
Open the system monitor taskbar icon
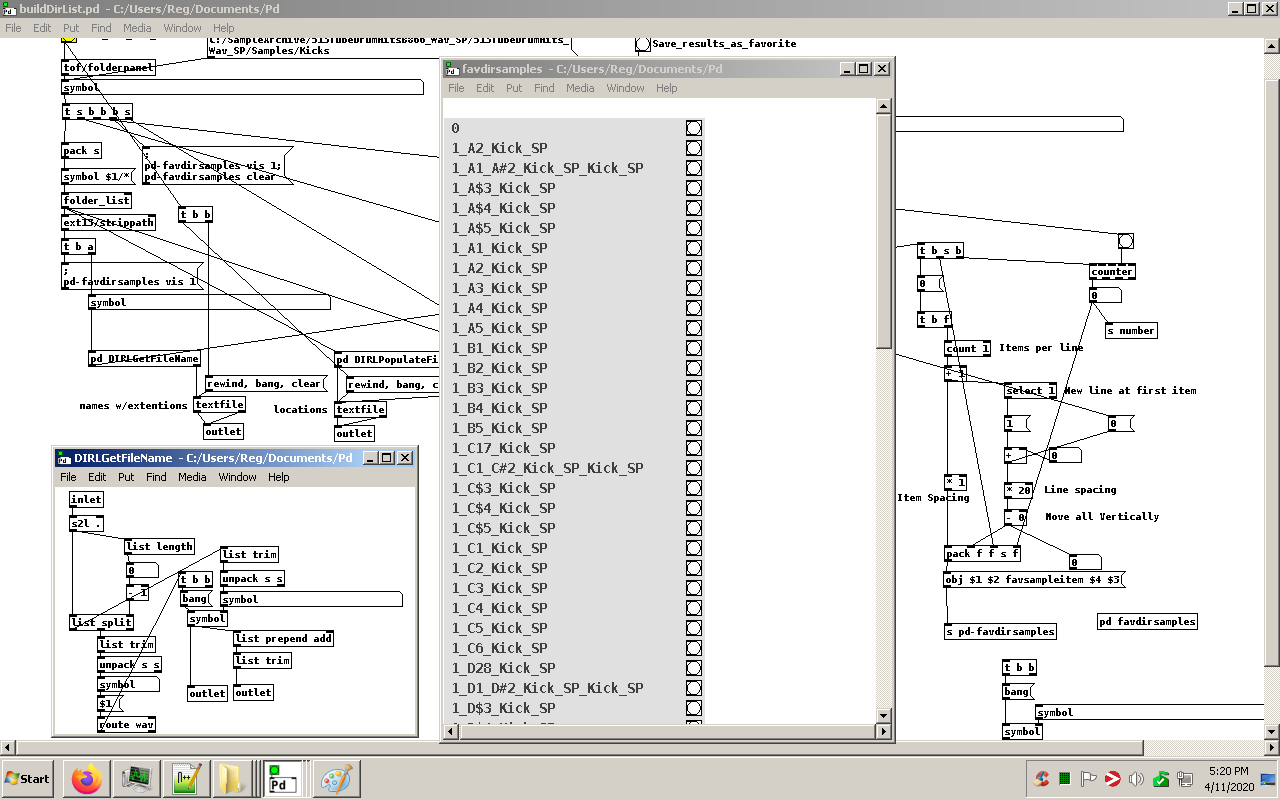click(135, 778)
